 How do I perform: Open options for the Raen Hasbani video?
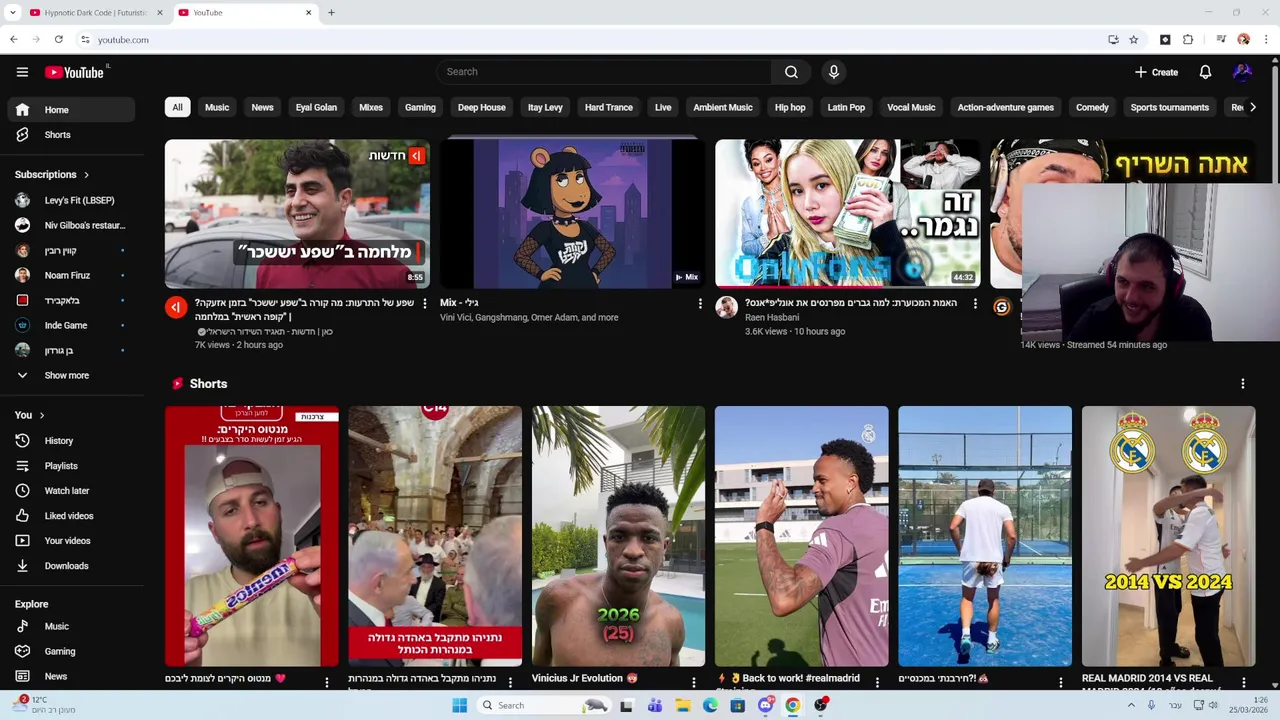coord(975,303)
